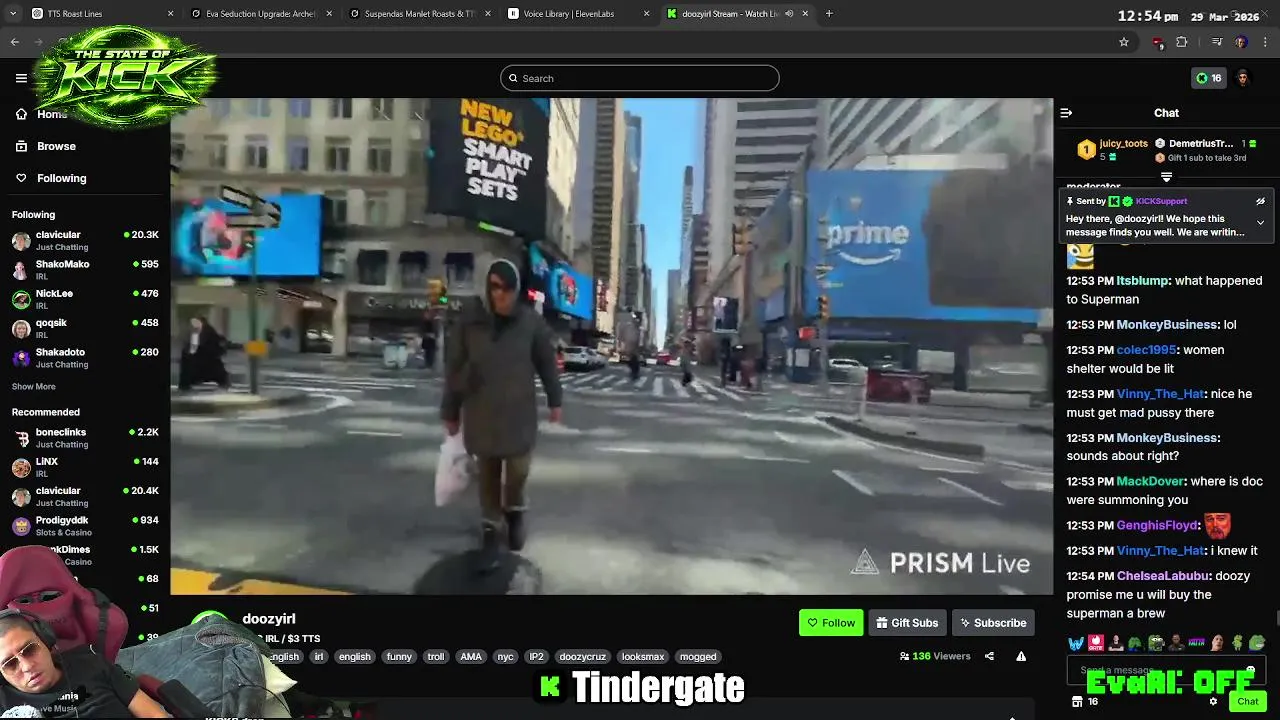
Task: Open Prodigyddk recommended channel
Action: [x=85, y=526]
